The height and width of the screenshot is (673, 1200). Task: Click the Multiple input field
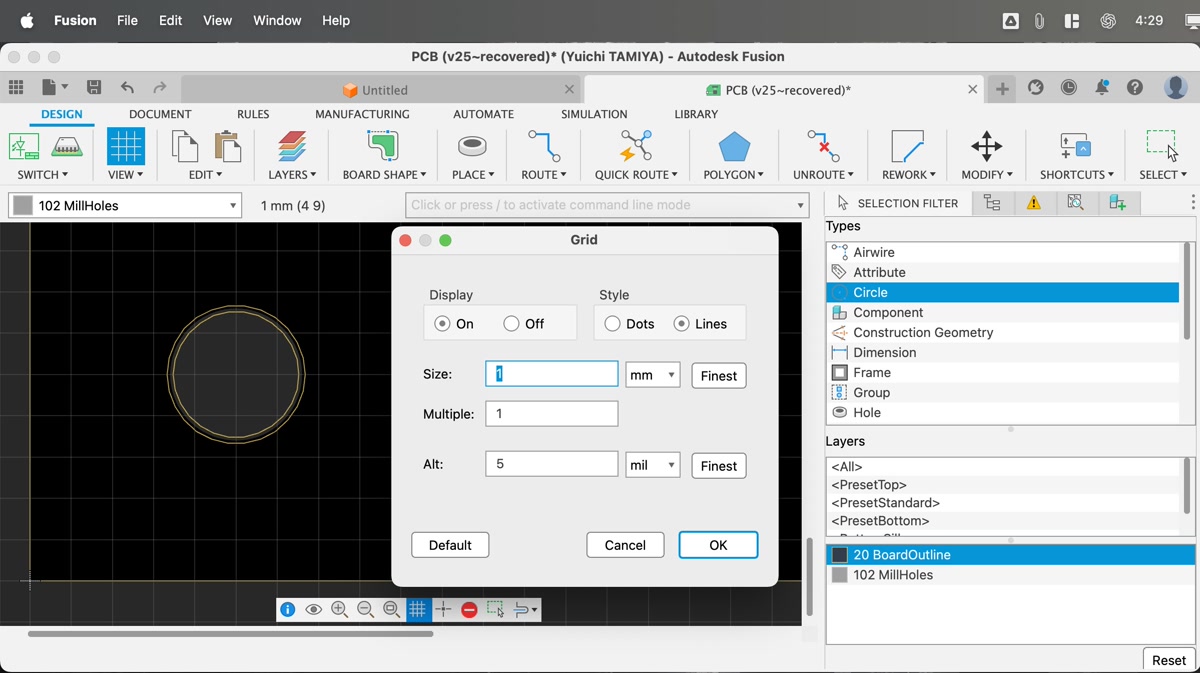click(551, 414)
